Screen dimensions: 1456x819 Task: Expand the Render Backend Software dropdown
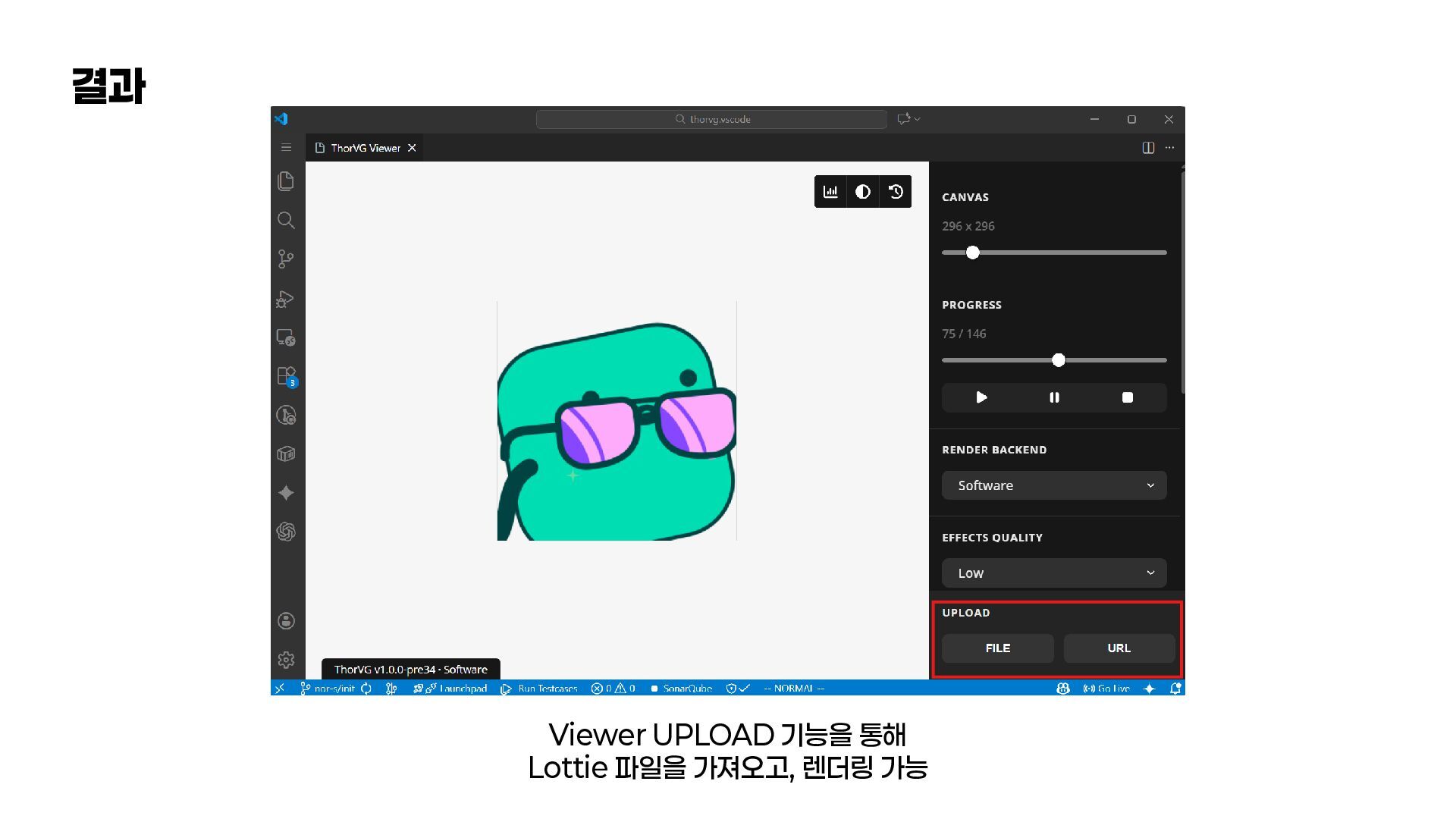click(1053, 485)
